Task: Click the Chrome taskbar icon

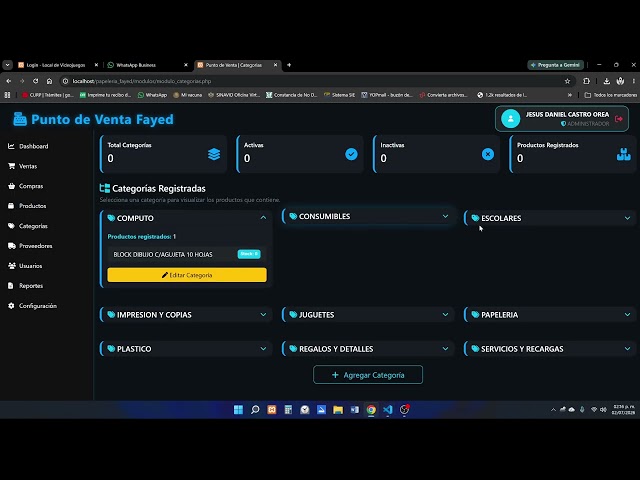Action: pyautogui.click(x=371, y=409)
